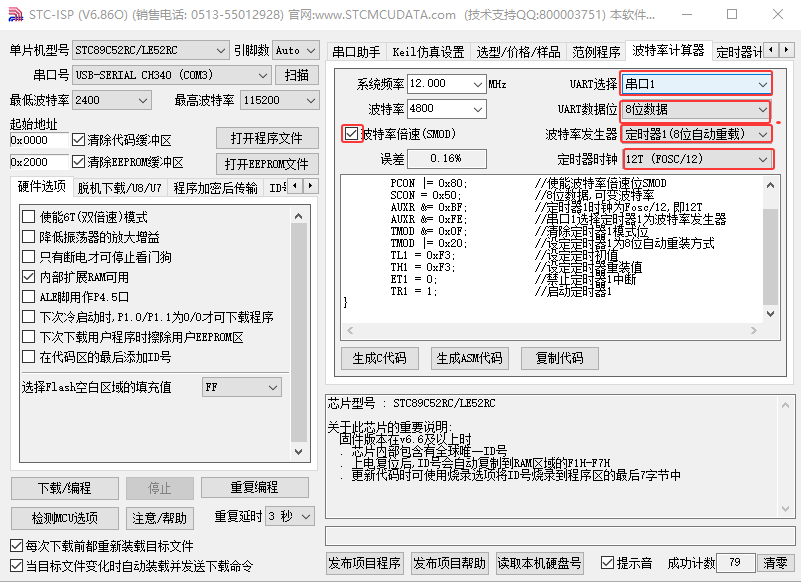Switch to 串口助手 tab
This screenshot has height=584, width=801.
(x=356, y=52)
